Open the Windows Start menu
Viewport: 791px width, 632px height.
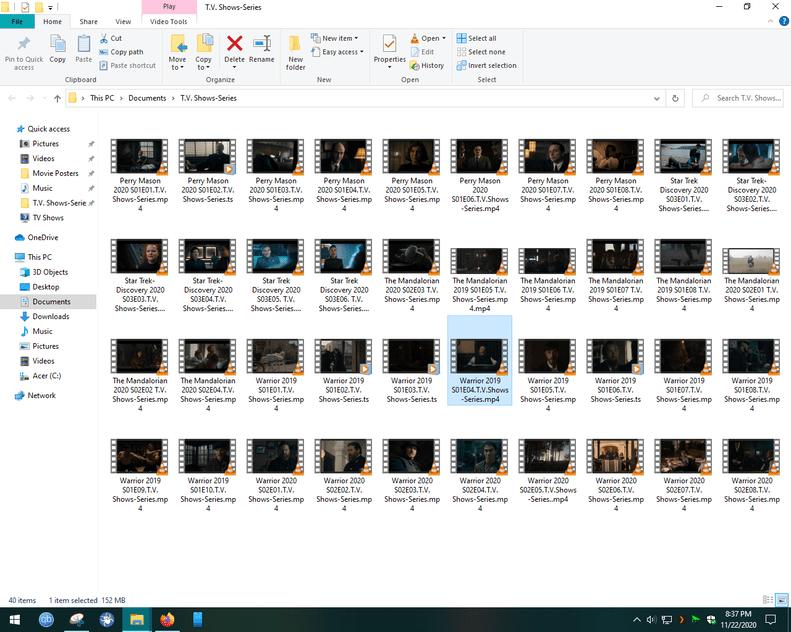[x=15, y=619]
